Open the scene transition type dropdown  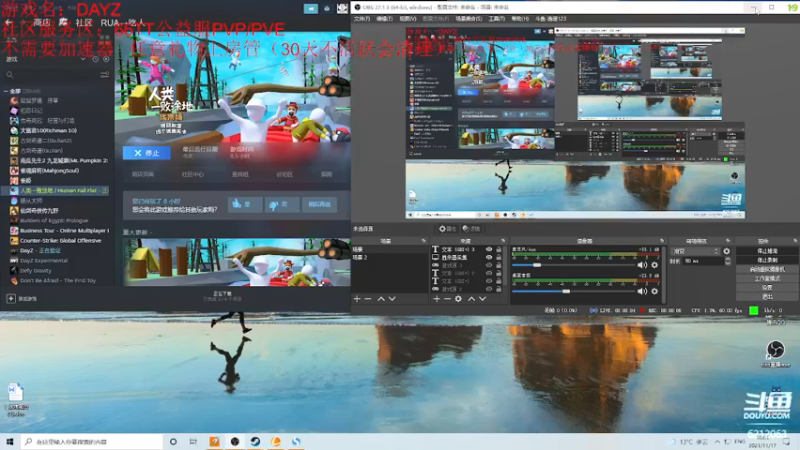coord(695,252)
